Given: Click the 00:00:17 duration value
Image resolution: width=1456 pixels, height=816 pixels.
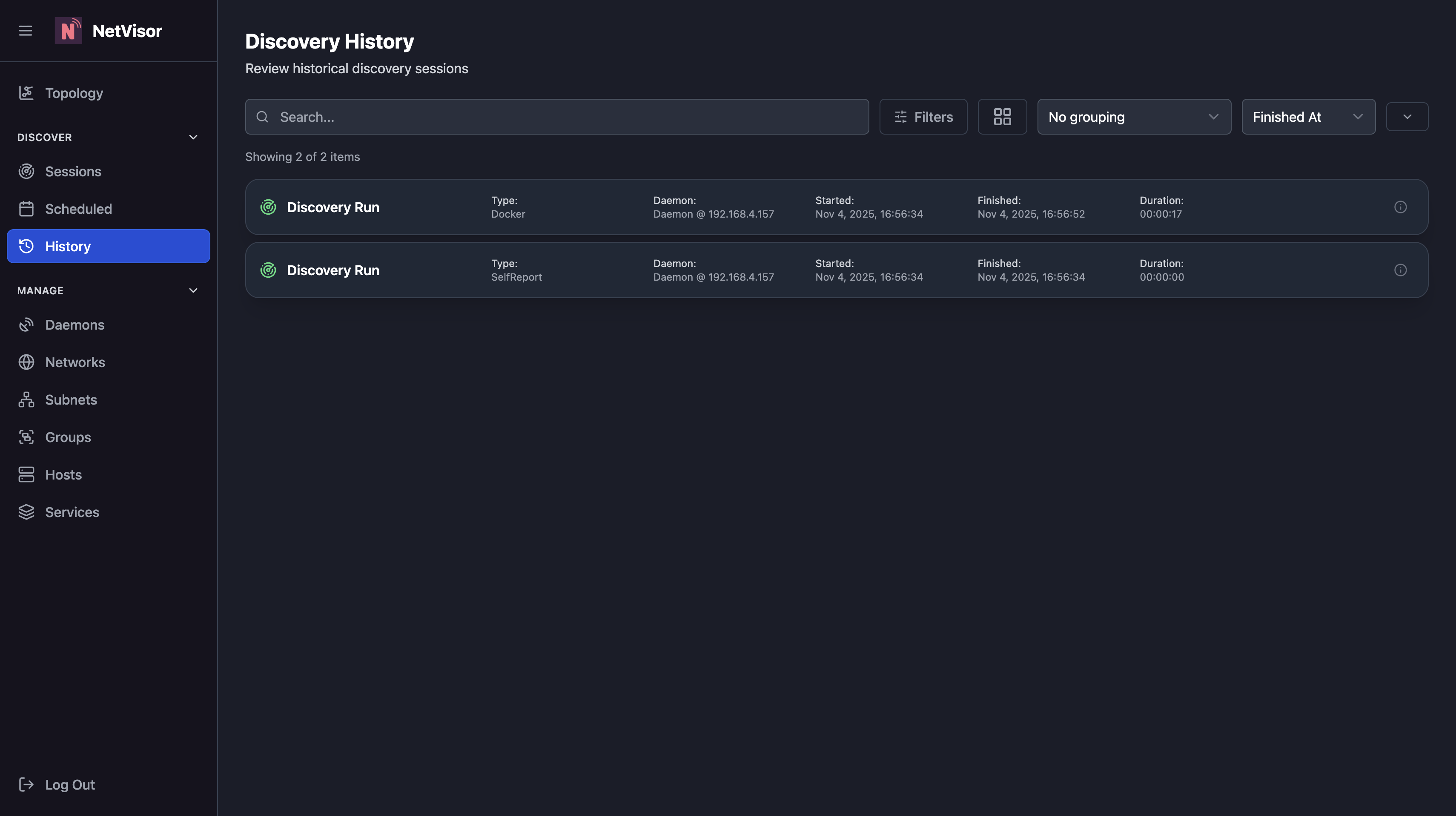Looking at the screenshot, I should pos(1161,214).
